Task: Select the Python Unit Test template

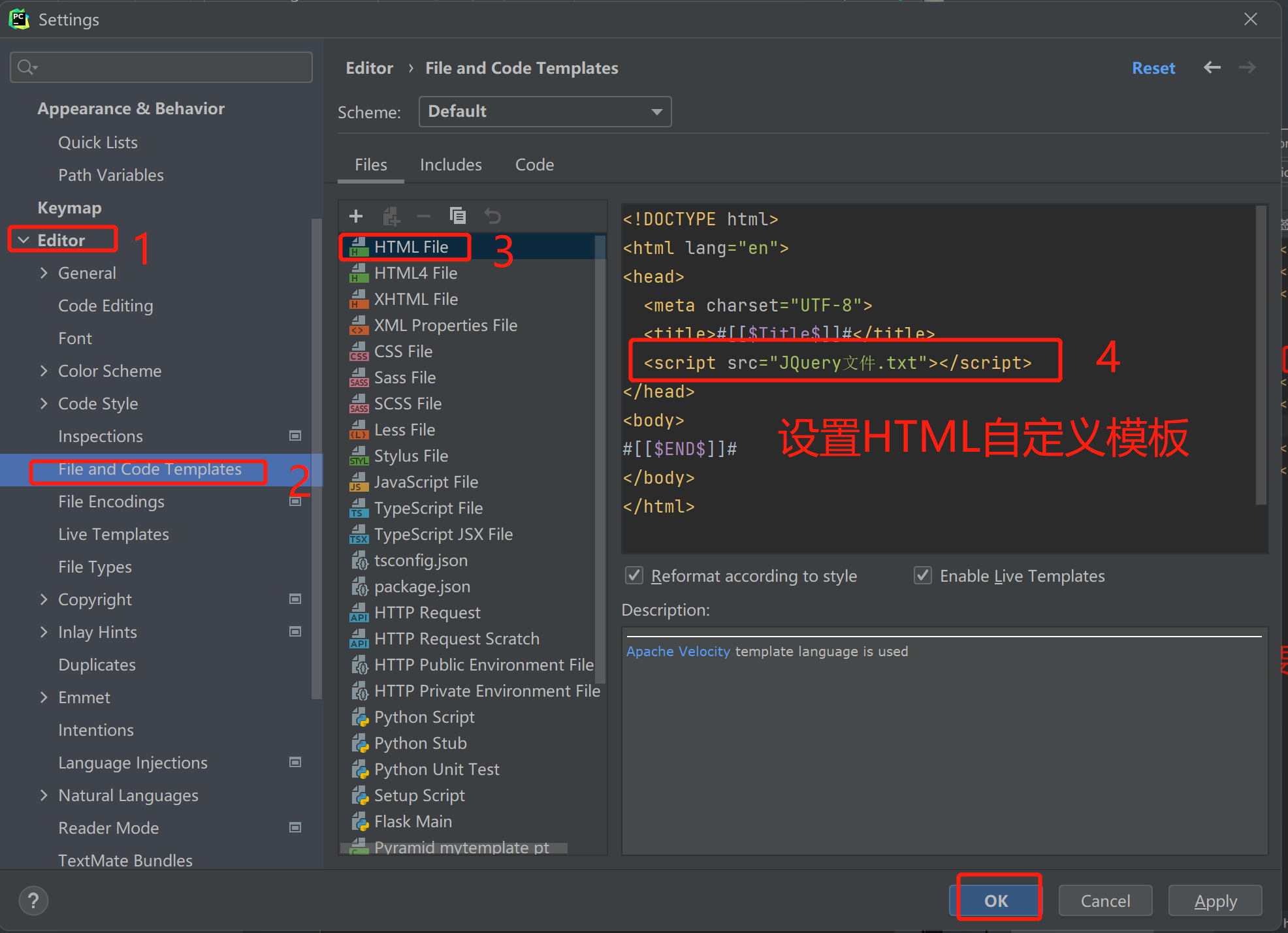Action: click(x=473, y=769)
